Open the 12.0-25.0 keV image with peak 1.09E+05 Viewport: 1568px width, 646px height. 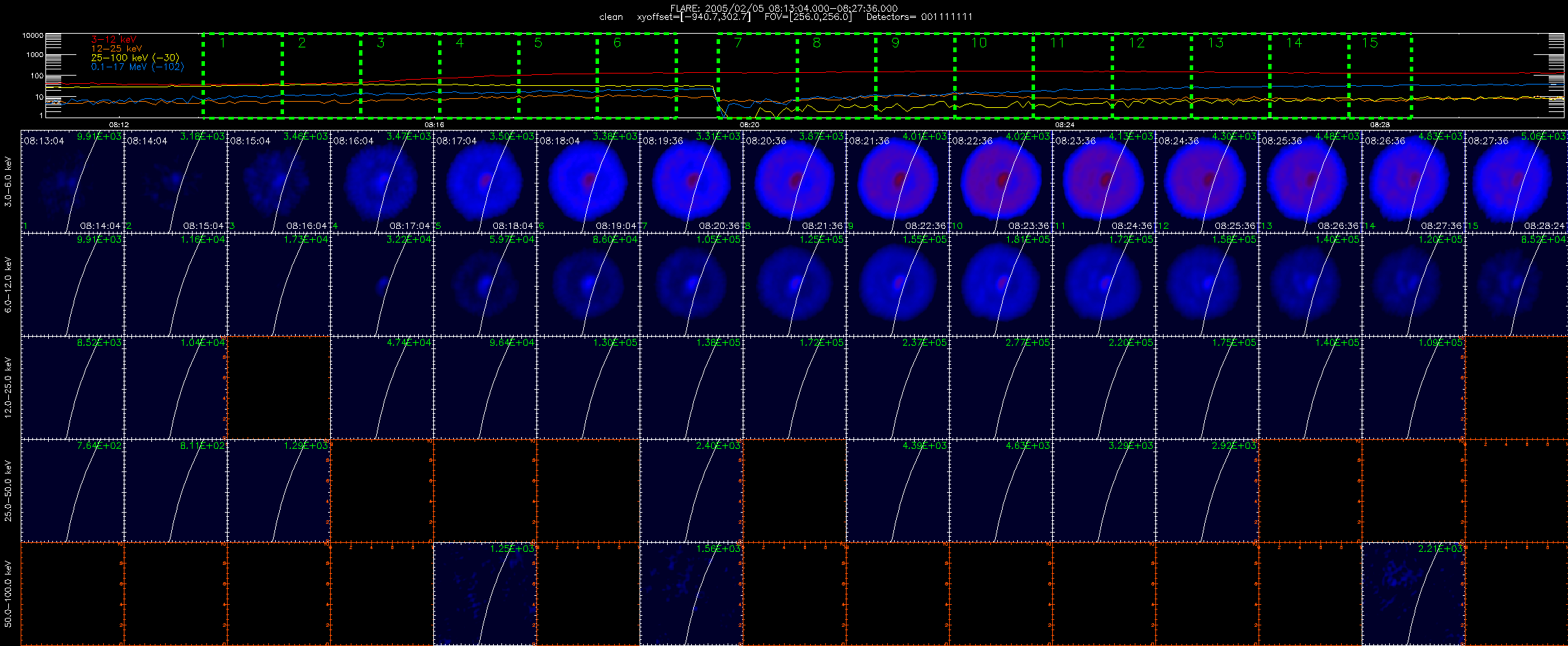tap(1413, 388)
